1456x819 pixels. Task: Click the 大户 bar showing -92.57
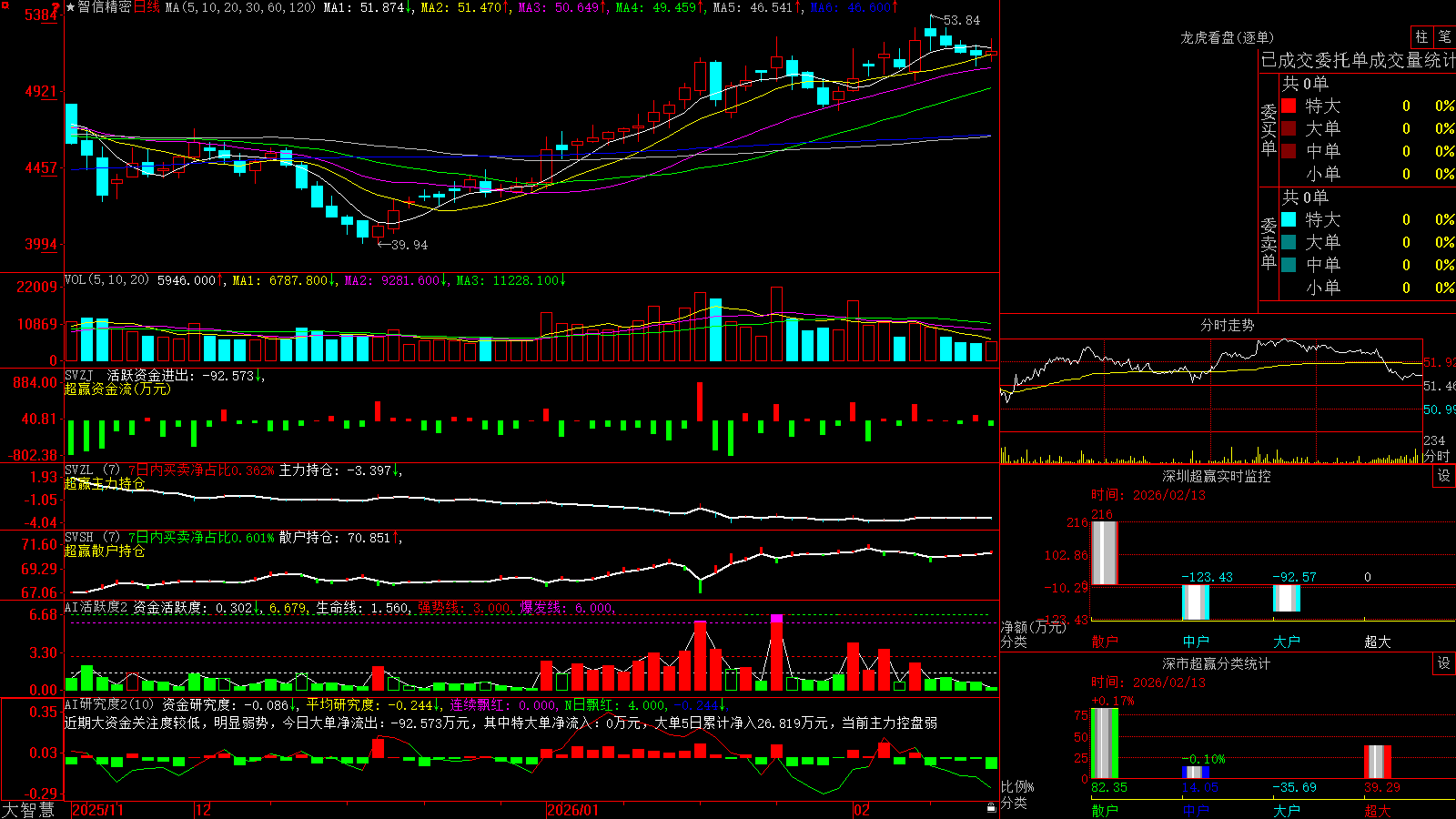tap(1286, 598)
